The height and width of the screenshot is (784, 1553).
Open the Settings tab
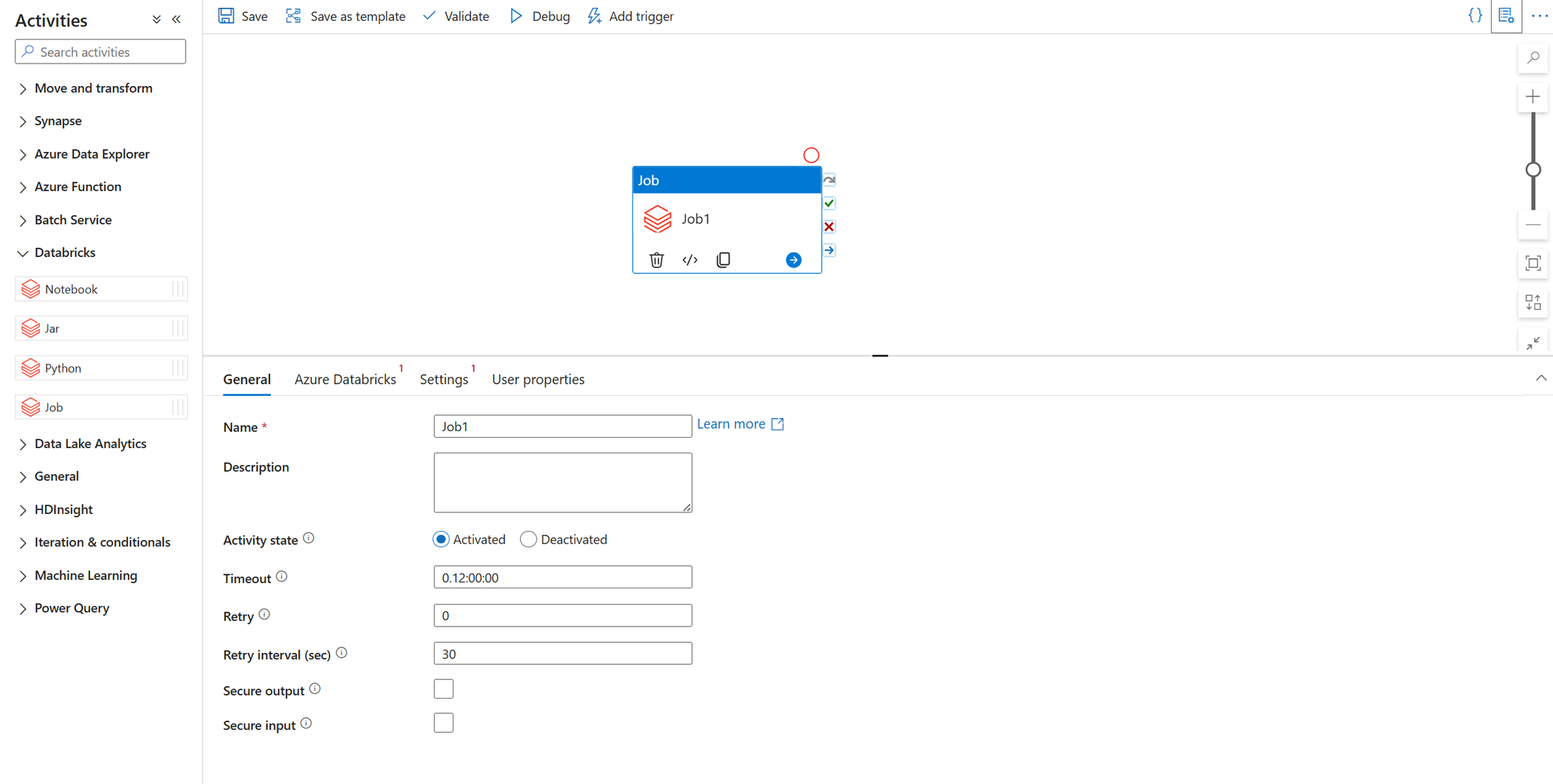(444, 380)
